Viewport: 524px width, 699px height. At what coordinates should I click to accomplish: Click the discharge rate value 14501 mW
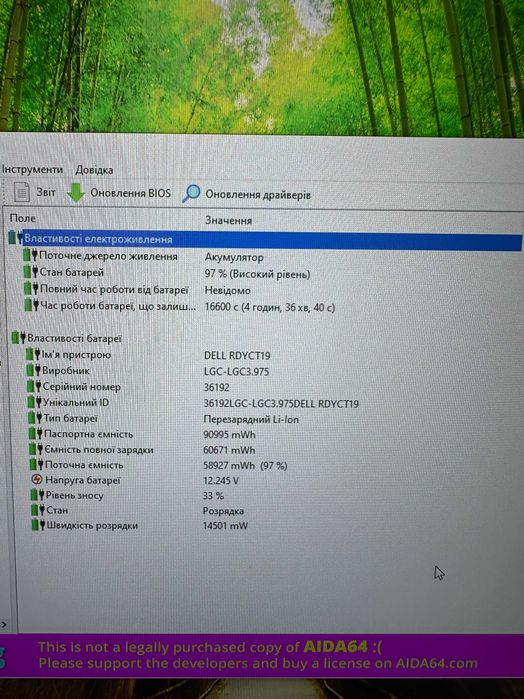tap(225, 526)
